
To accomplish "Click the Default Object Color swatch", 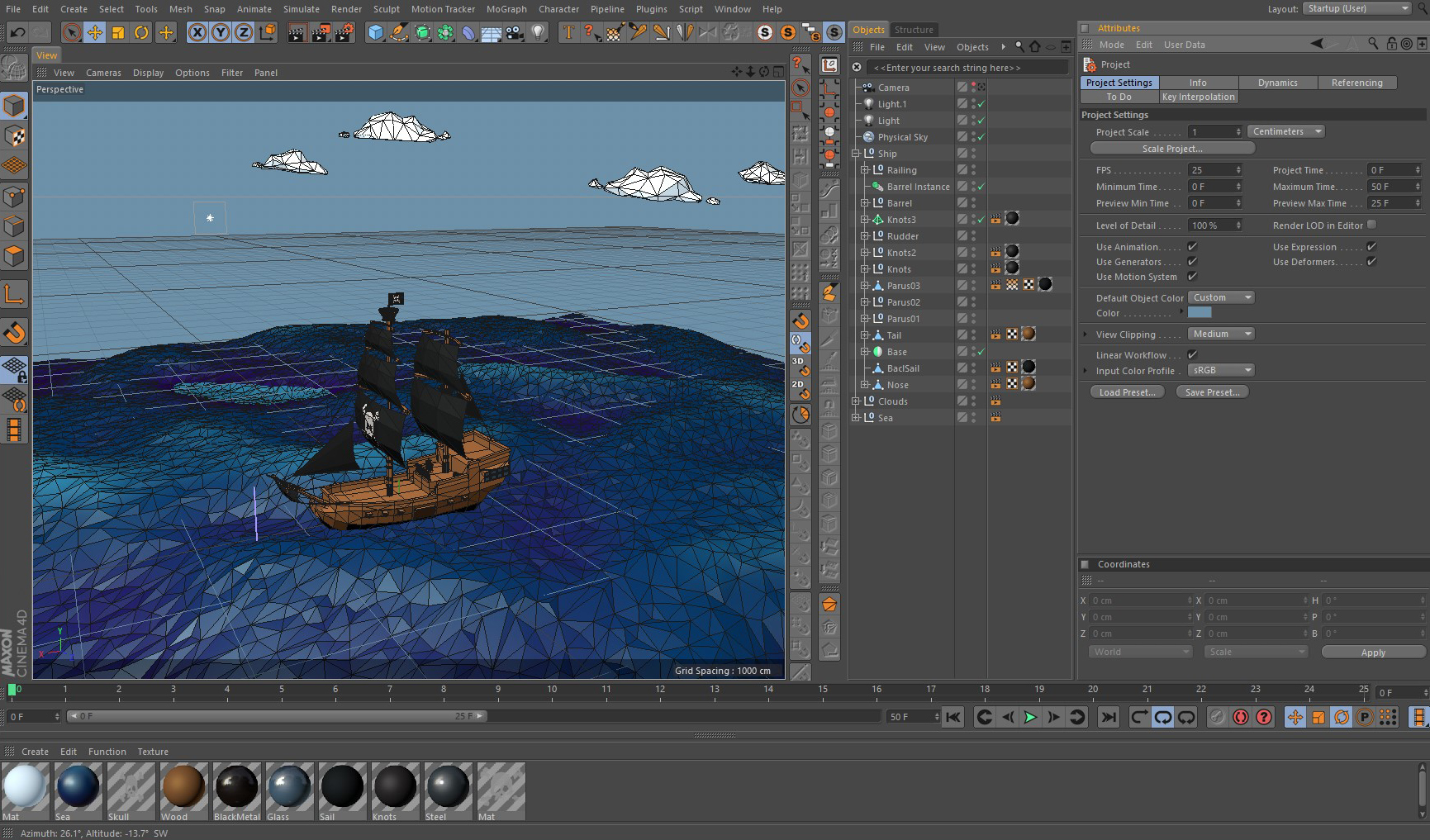I will tap(1199, 312).
